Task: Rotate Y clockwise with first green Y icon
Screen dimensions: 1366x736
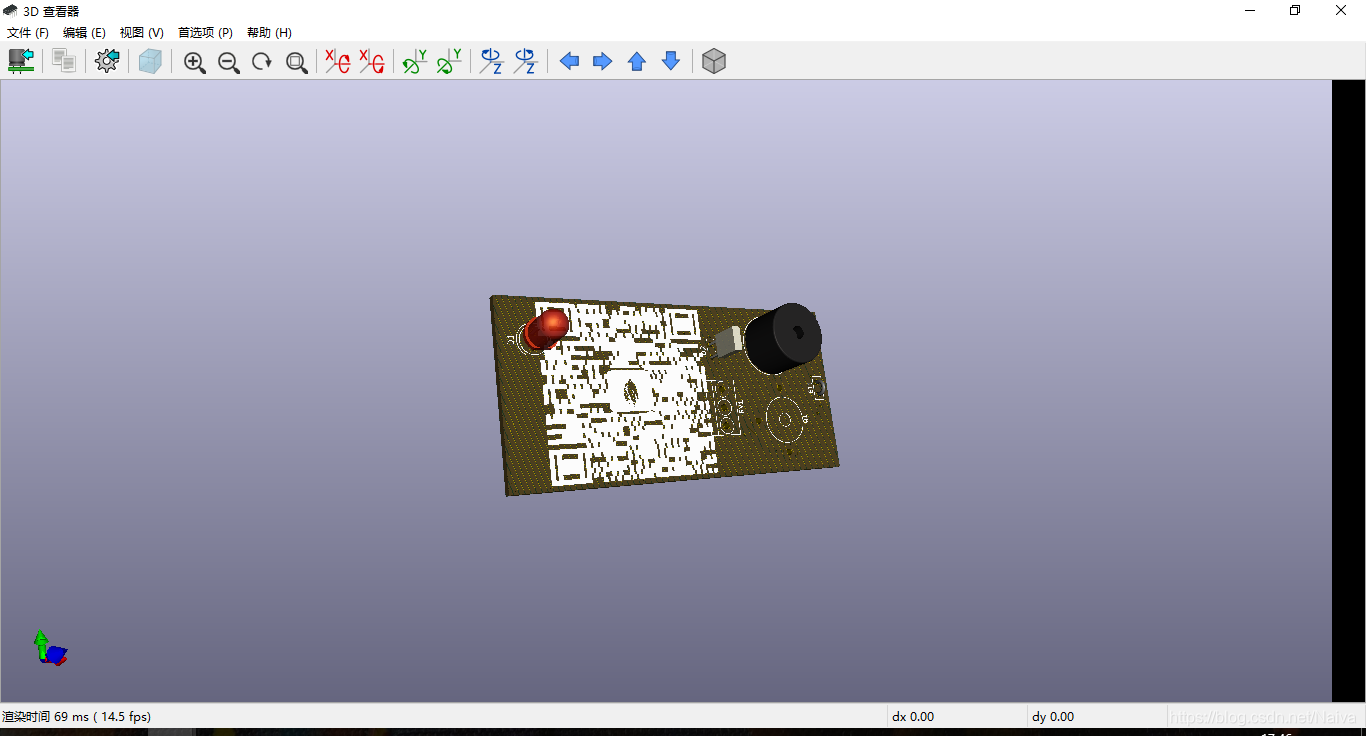Action: point(415,62)
